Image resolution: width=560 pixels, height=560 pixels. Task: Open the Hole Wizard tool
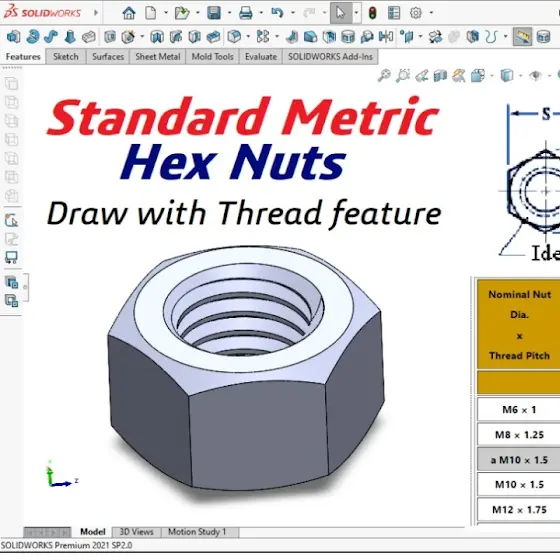pyautogui.click(x=128, y=36)
